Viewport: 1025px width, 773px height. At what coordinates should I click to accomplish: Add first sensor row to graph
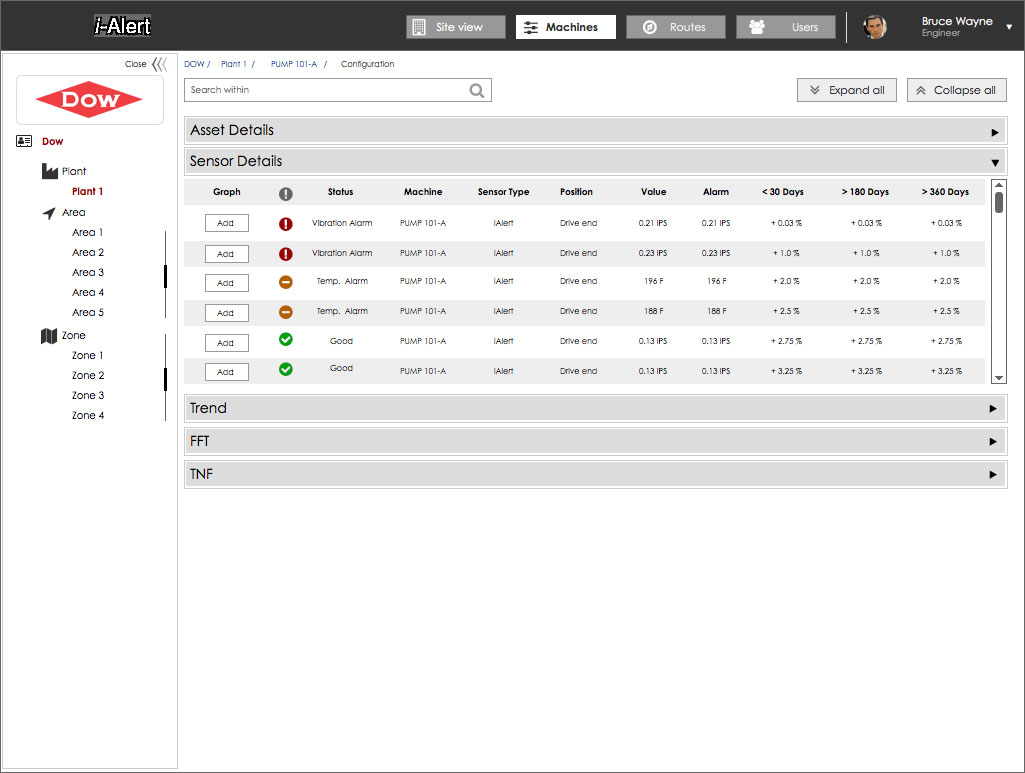226,224
